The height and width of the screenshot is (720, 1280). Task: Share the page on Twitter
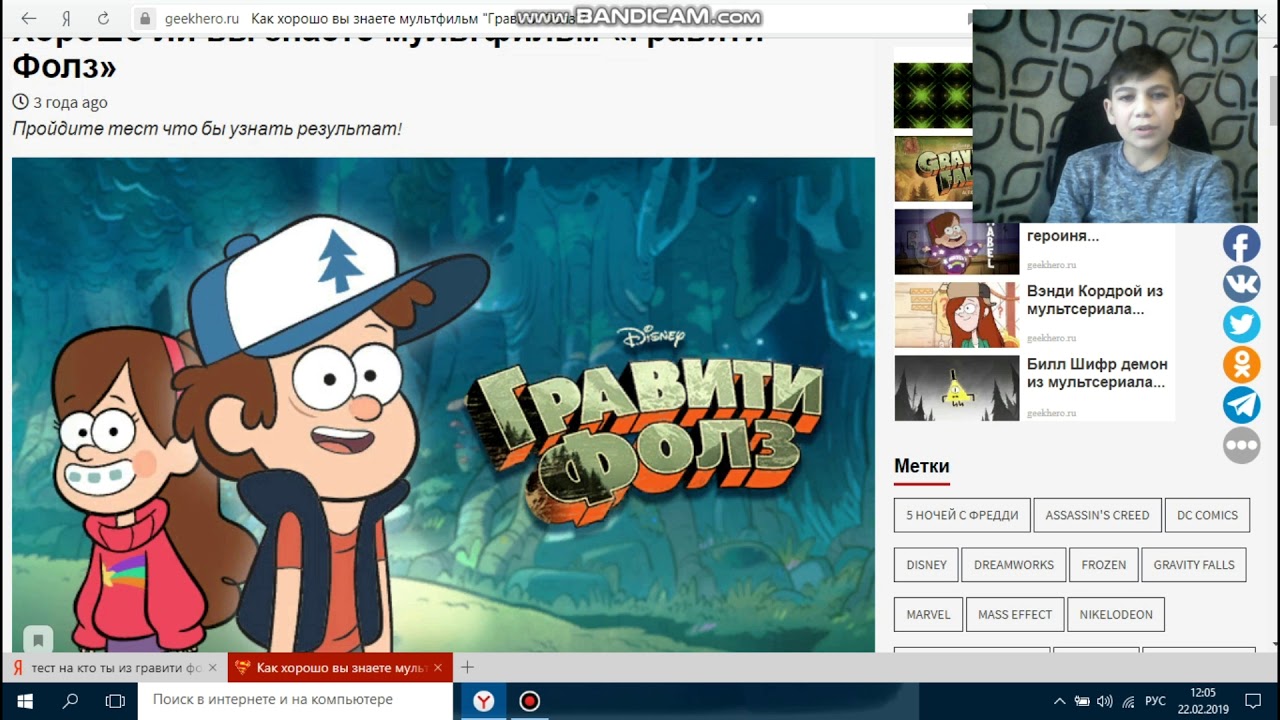[1241, 324]
